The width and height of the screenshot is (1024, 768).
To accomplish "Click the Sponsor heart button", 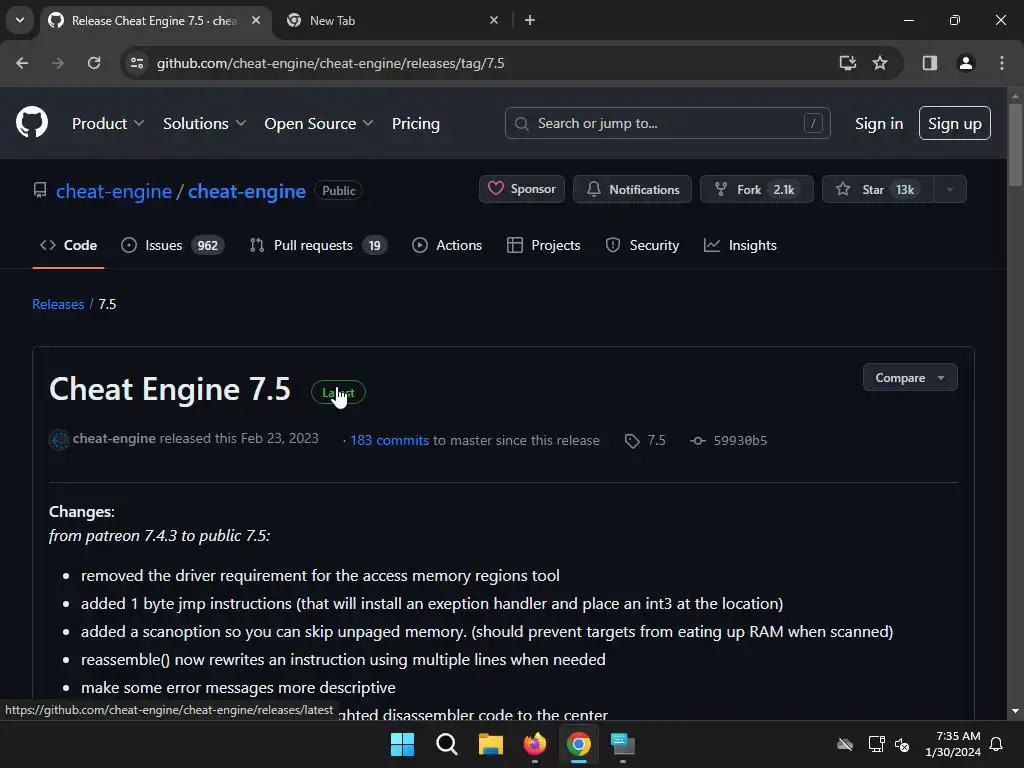I will pyautogui.click(x=522, y=189).
